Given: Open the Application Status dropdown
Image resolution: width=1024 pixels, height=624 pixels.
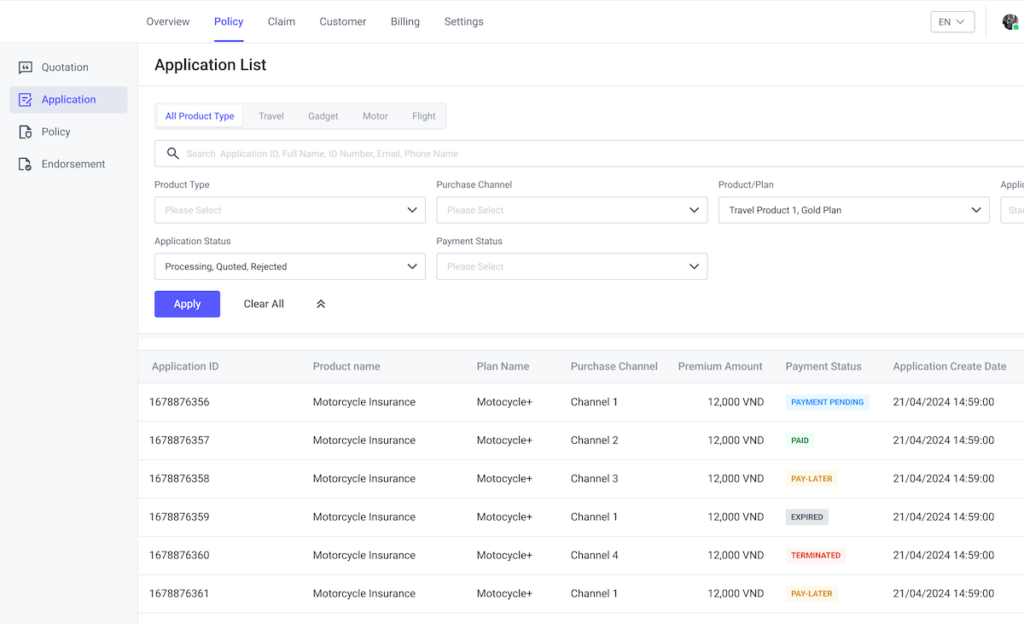Looking at the screenshot, I should pyautogui.click(x=290, y=266).
